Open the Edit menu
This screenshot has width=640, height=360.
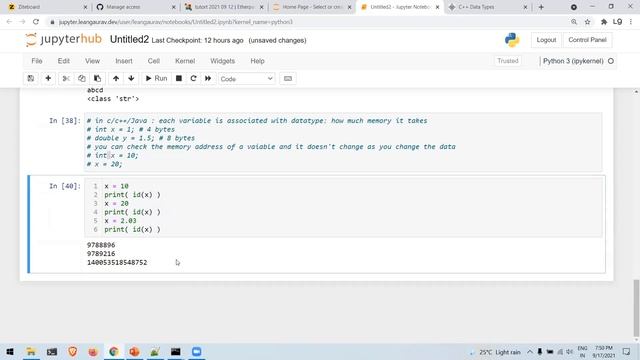64,61
